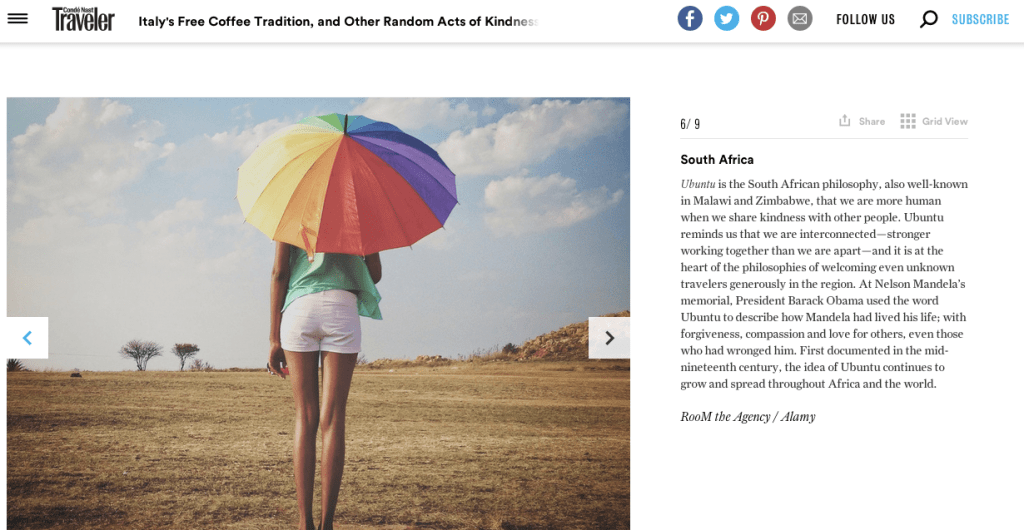This screenshot has width=1024, height=530.
Task: Open search with the magnifier icon
Action: [928, 19]
